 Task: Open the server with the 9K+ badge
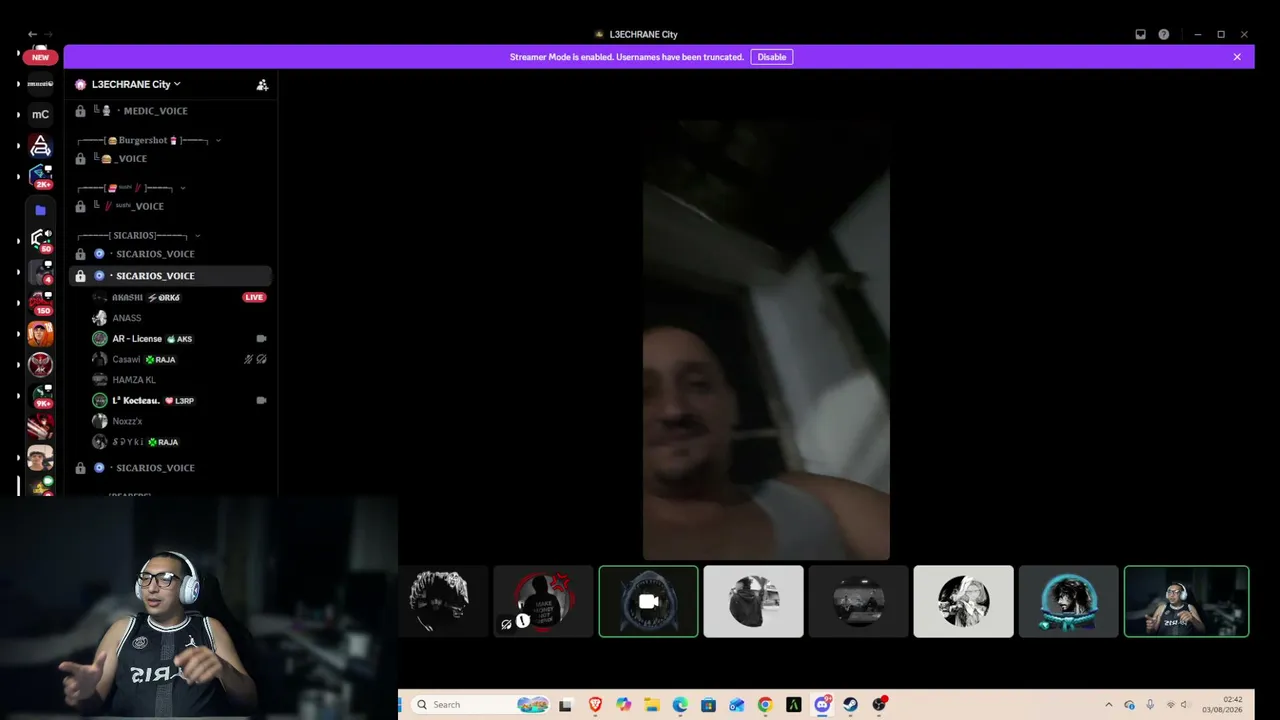click(40, 396)
